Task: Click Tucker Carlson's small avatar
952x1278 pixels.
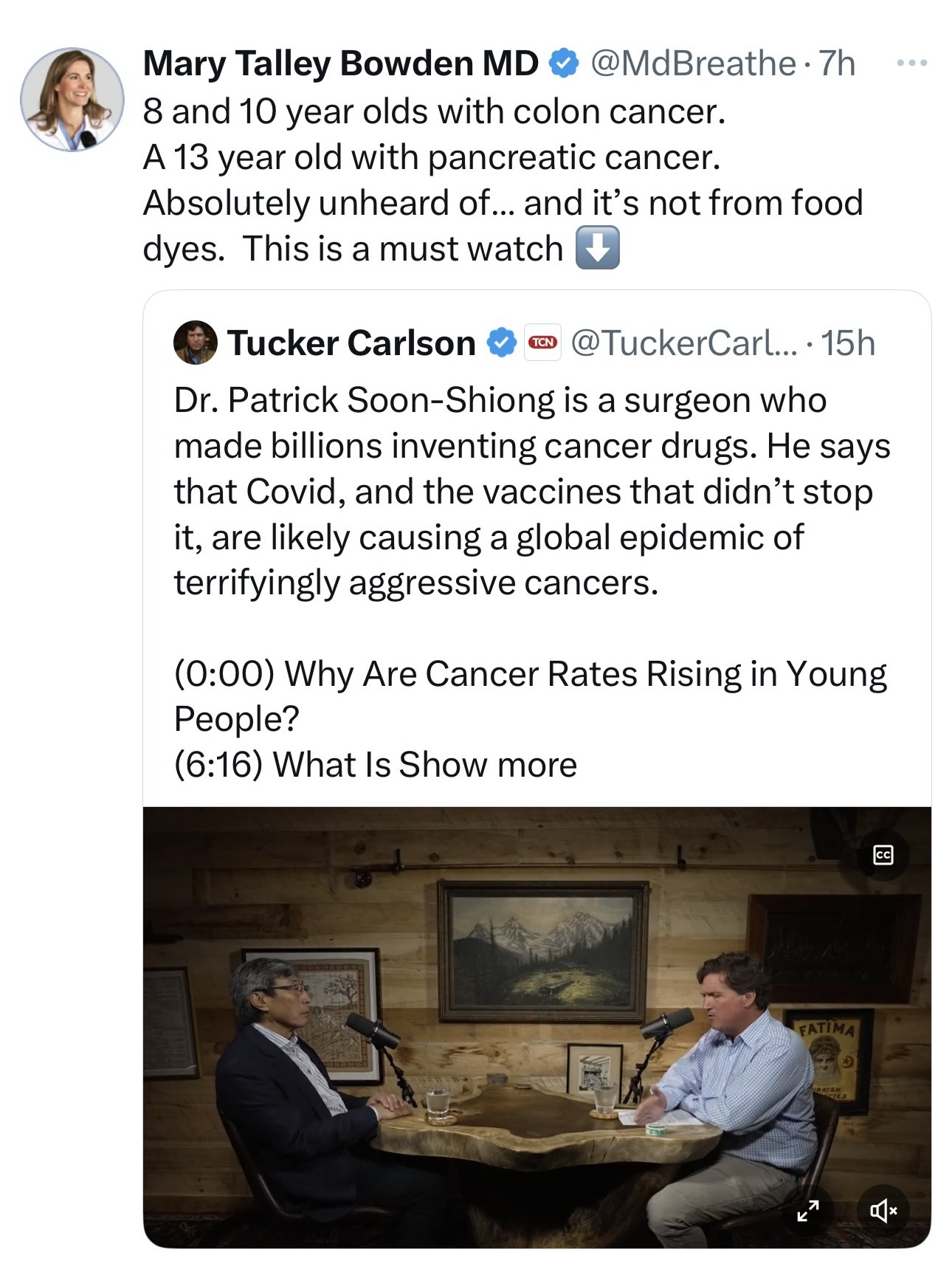Action: (x=196, y=343)
